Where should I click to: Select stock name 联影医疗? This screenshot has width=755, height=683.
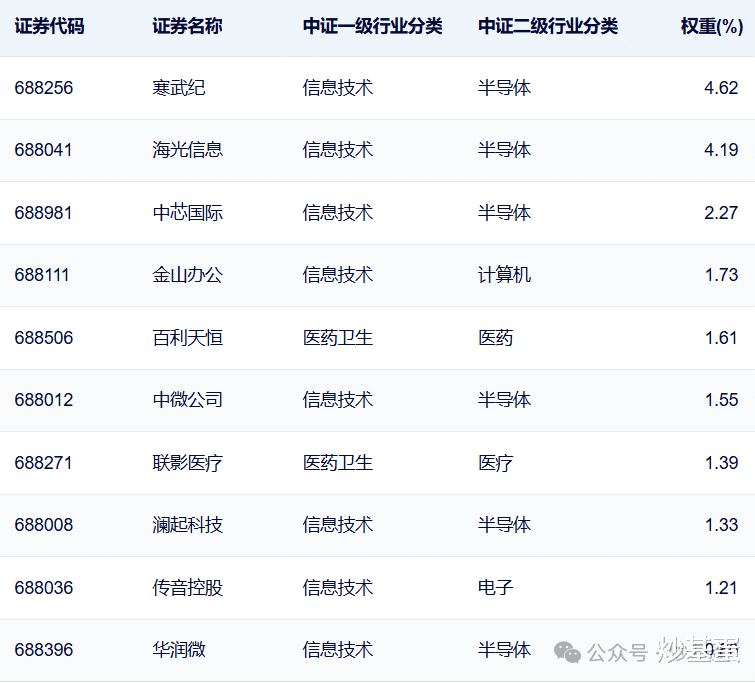coord(187,462)
